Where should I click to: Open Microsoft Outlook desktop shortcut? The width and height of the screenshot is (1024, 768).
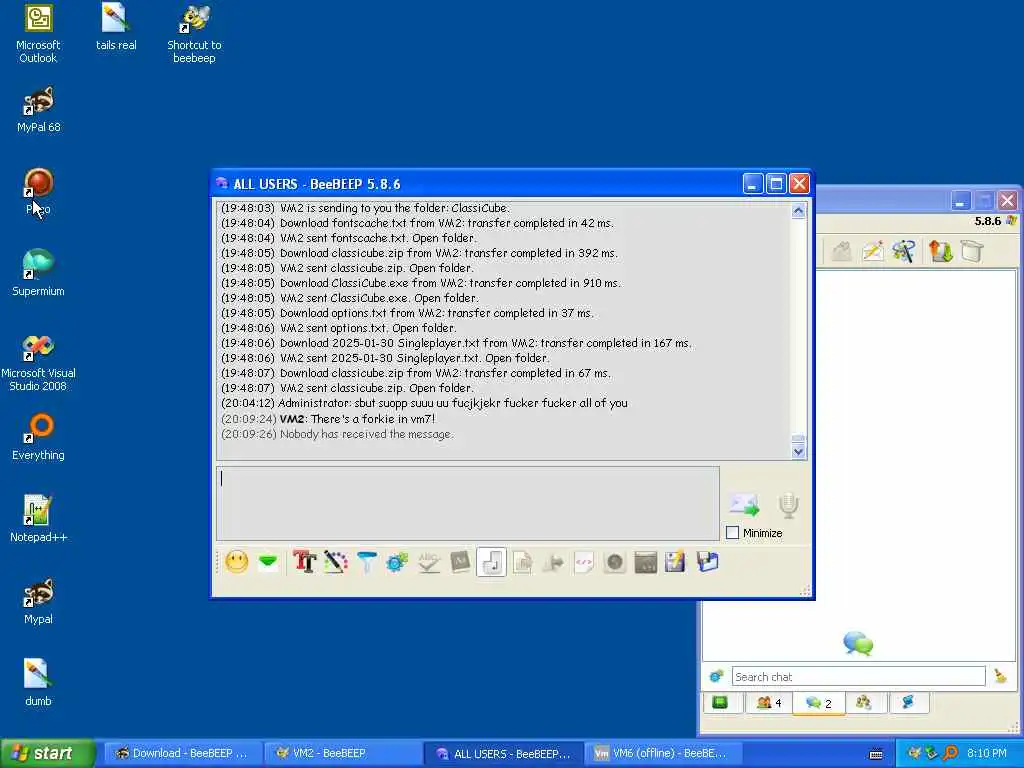(38, 33)
